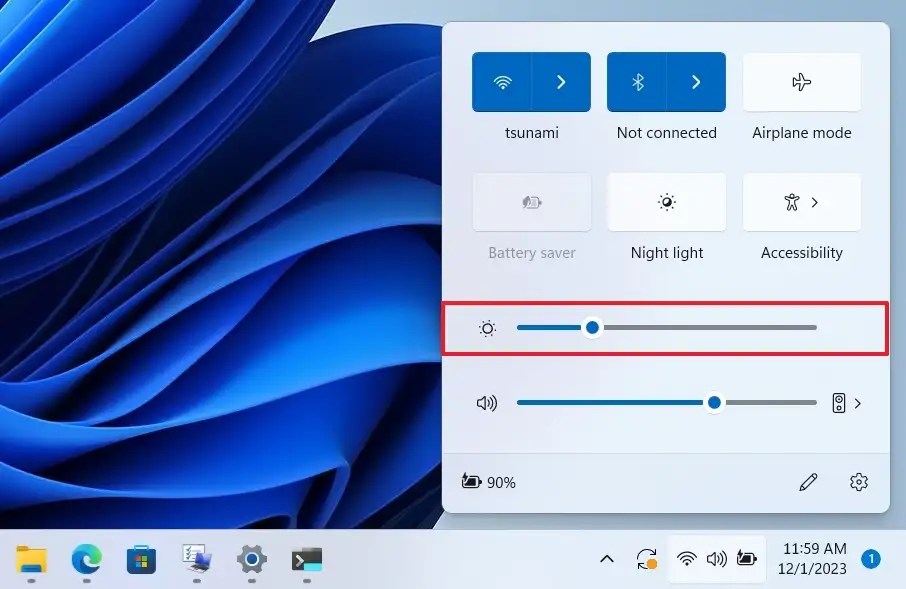Select the audio output device icon
The height and width of the screenshot is (589, 906).
[x=840, y=402]
